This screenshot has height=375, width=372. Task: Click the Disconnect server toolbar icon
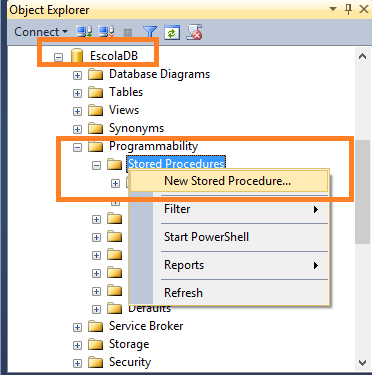pos(106,32)
